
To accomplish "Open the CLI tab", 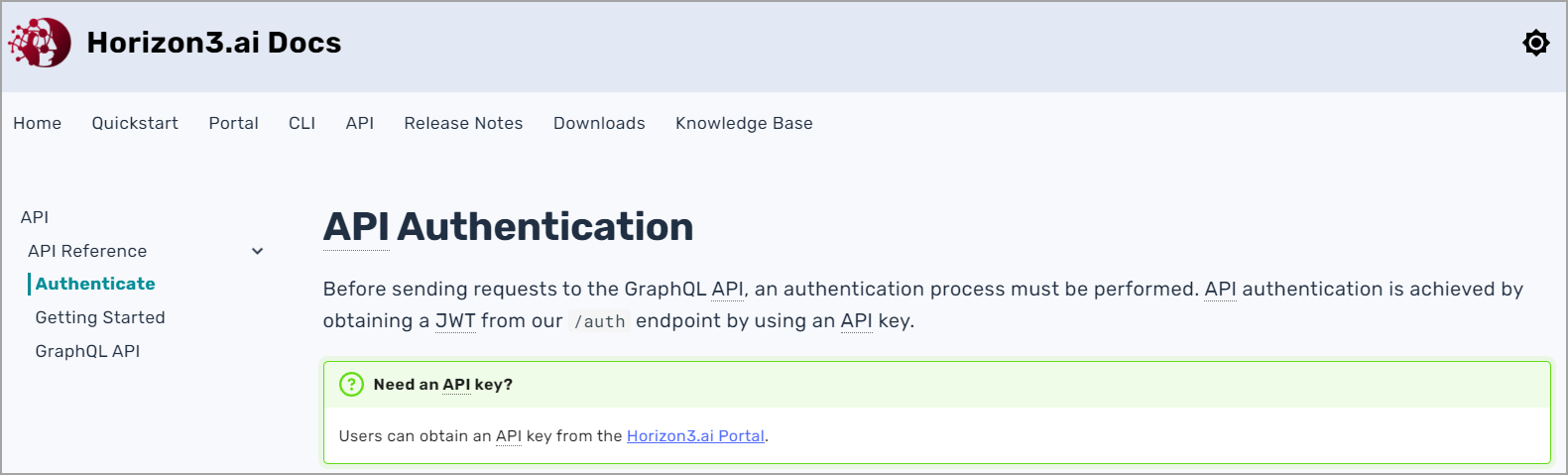I will coord(302,123).
